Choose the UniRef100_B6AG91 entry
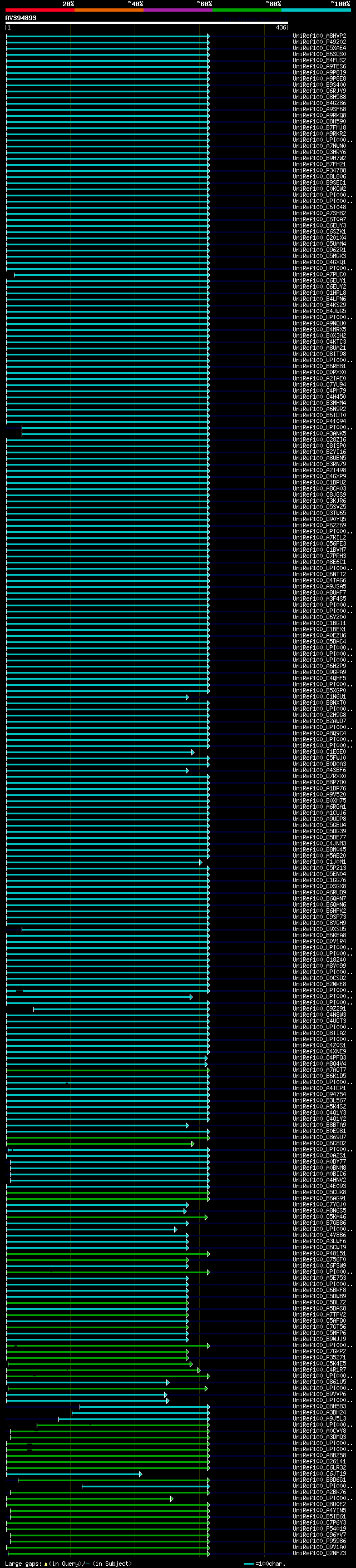The width and height of the screenshot is (356, 1568). (319, 1199)
